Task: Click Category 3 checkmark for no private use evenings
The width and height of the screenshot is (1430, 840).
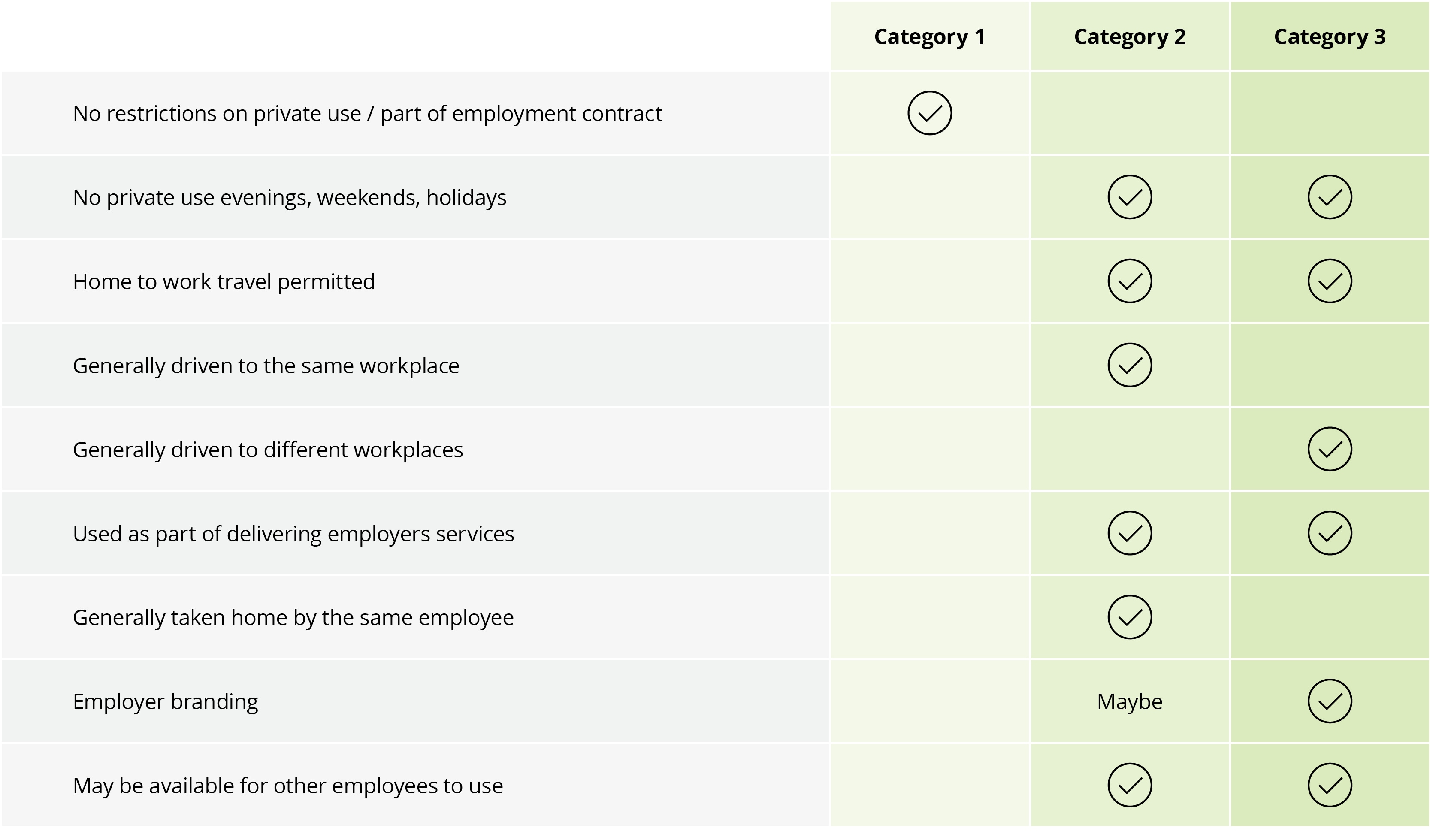Action: point(1330,197)
